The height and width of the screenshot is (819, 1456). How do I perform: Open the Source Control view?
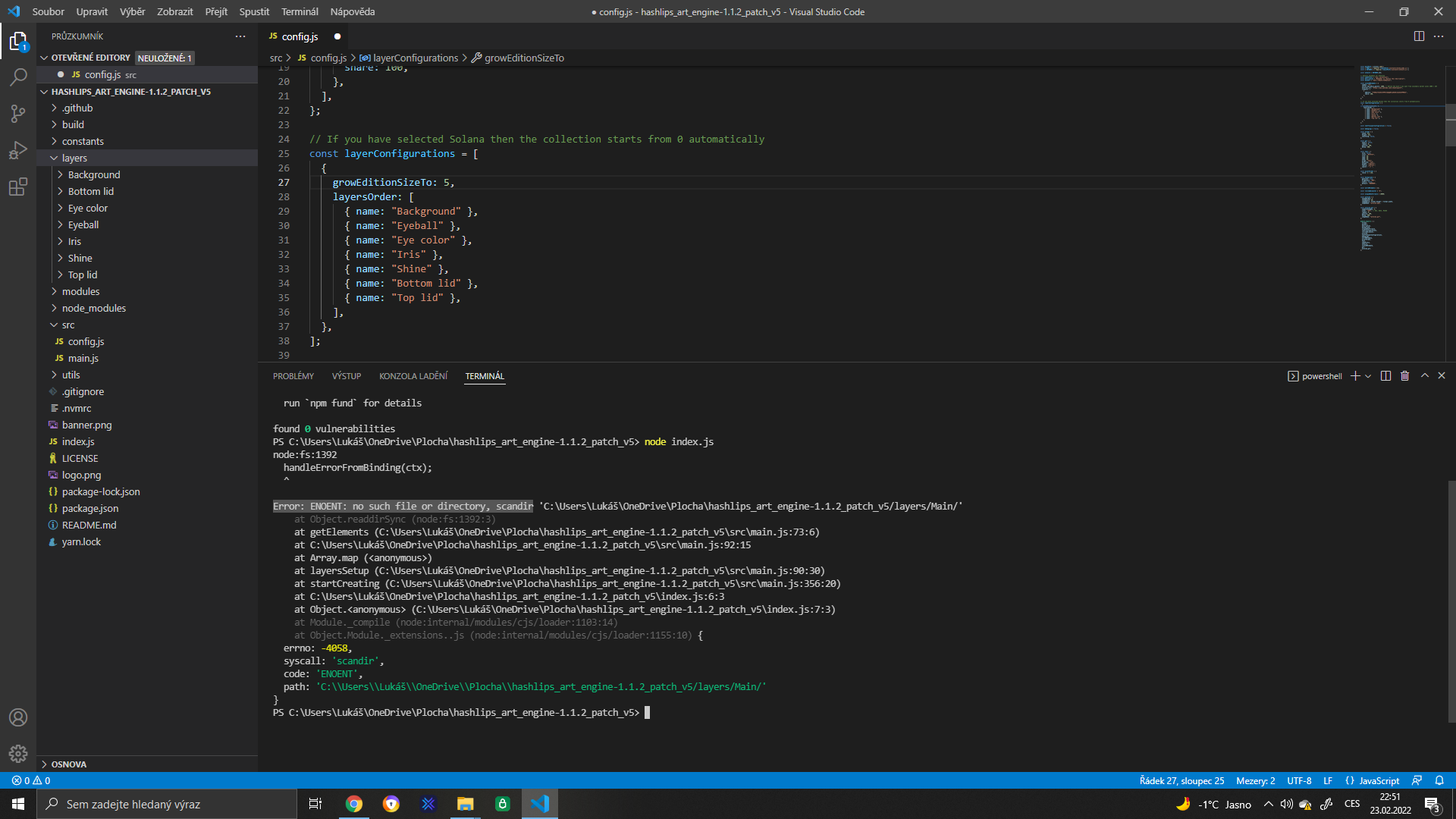tap(18, 113)
